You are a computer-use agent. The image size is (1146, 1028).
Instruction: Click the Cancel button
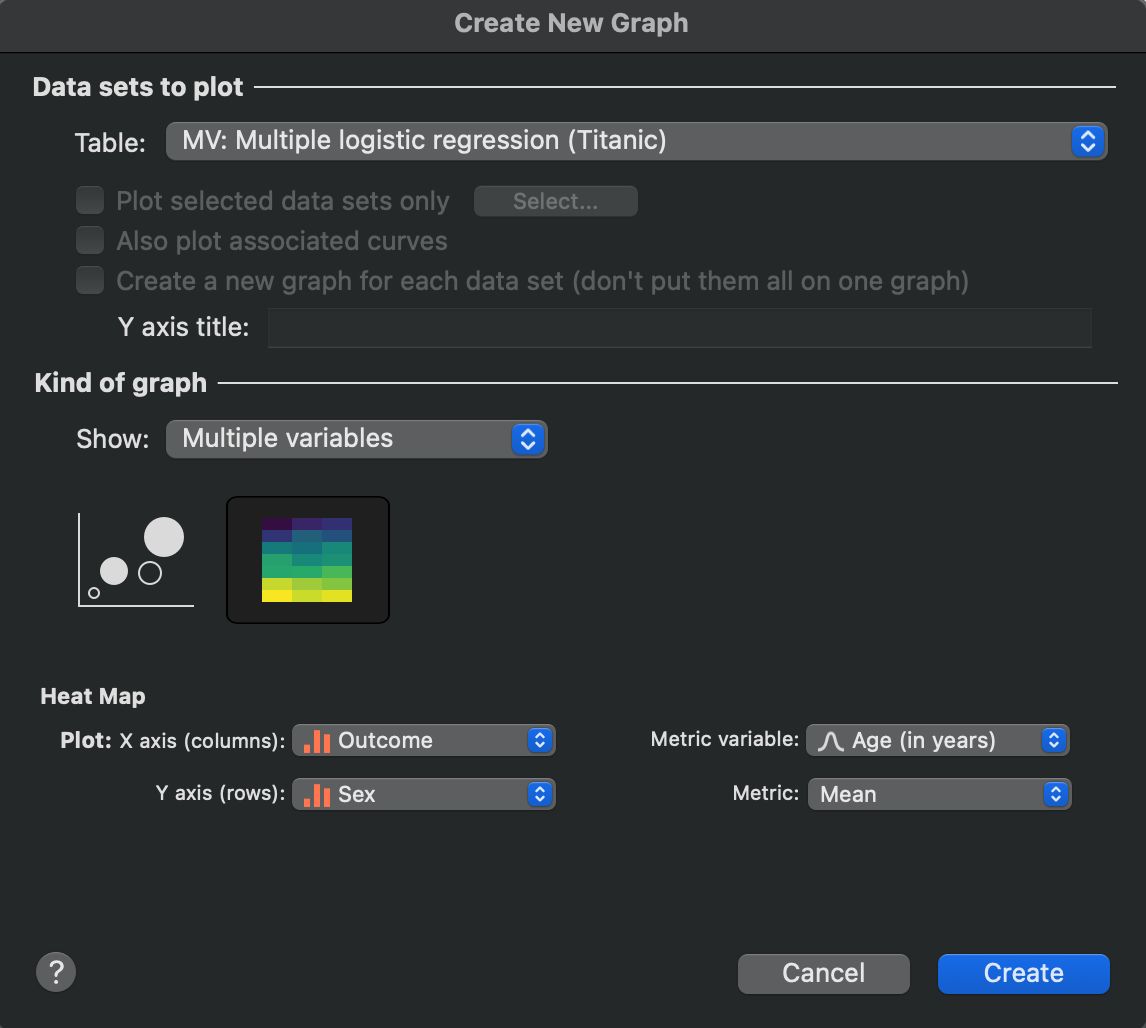(823, 973)
